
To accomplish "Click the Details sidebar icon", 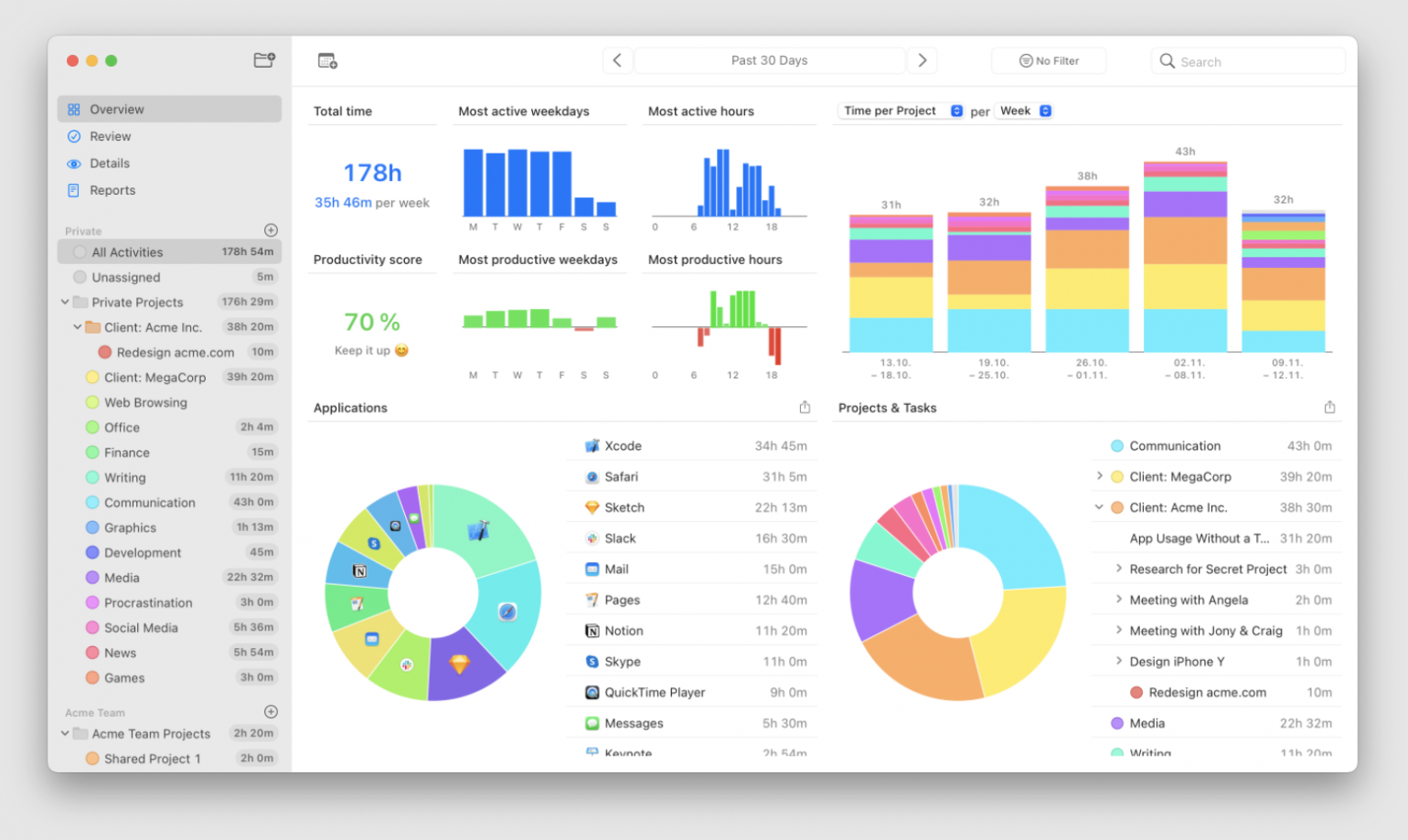I will [x=73, y=163].
